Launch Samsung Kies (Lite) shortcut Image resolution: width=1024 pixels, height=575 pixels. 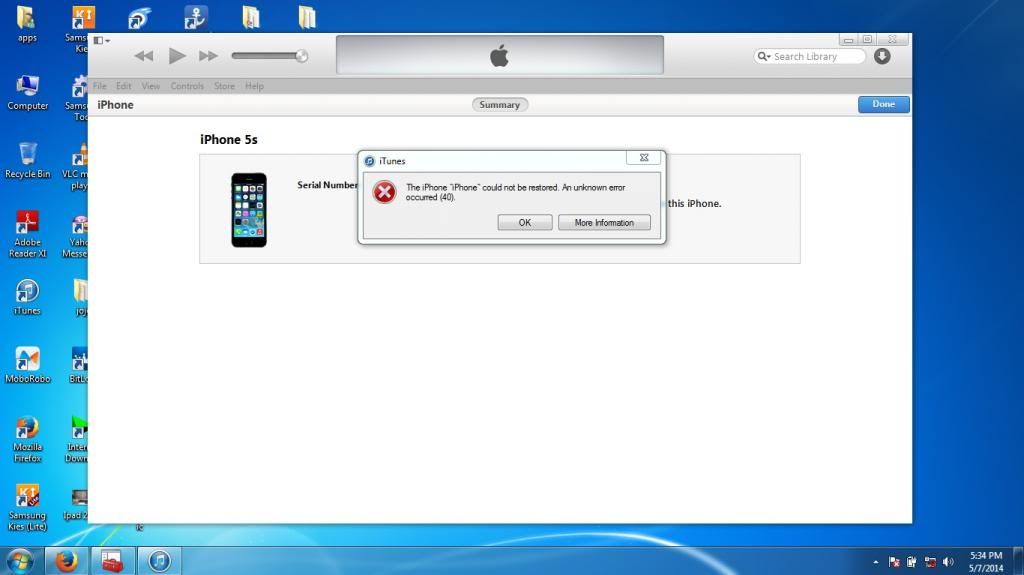(27, 508)
